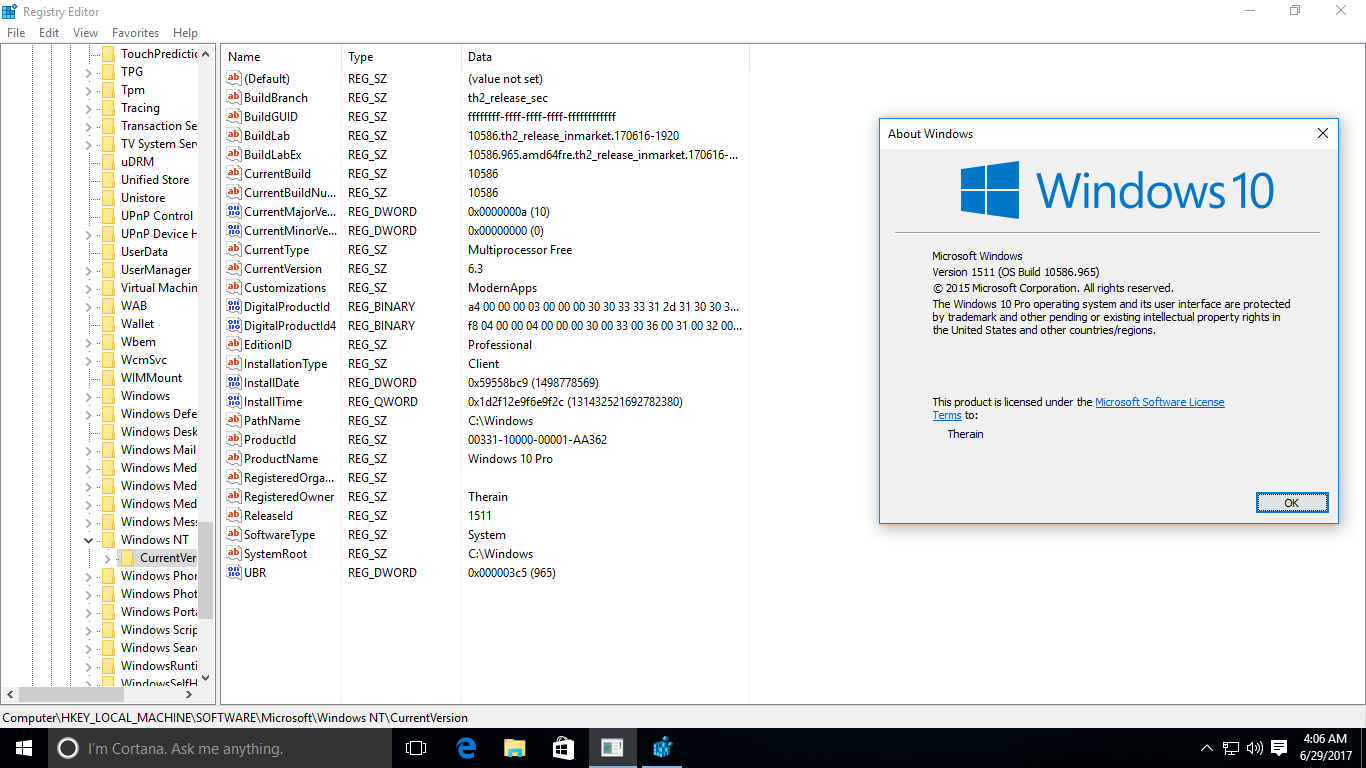Click the open folder icon of the CurrentVersion key
Image resolution: width=1366 pixels, height=768 pixels.
[127, 558]
